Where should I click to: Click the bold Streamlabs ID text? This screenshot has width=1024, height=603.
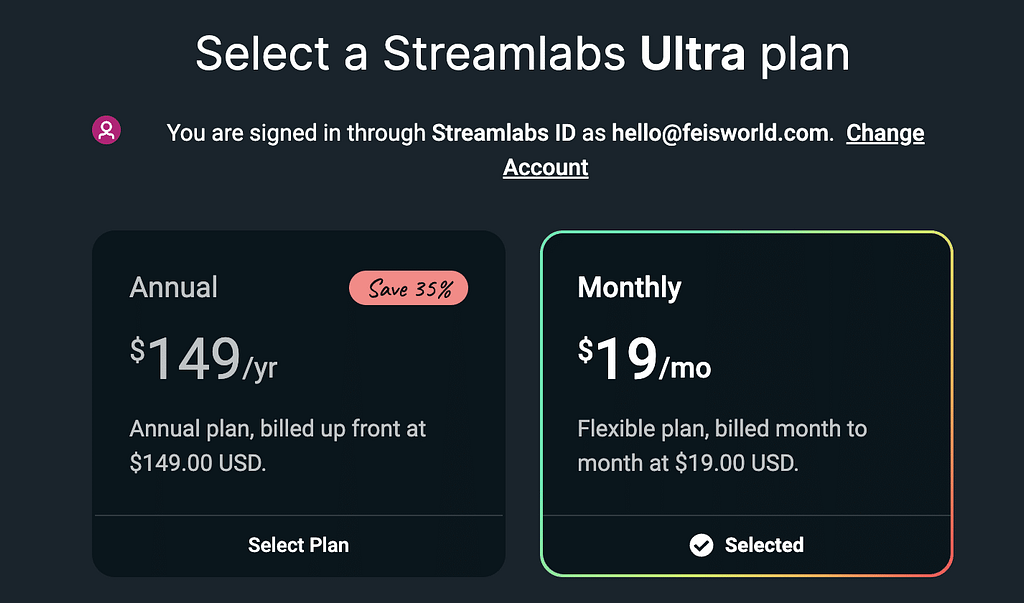click(504, 133)
